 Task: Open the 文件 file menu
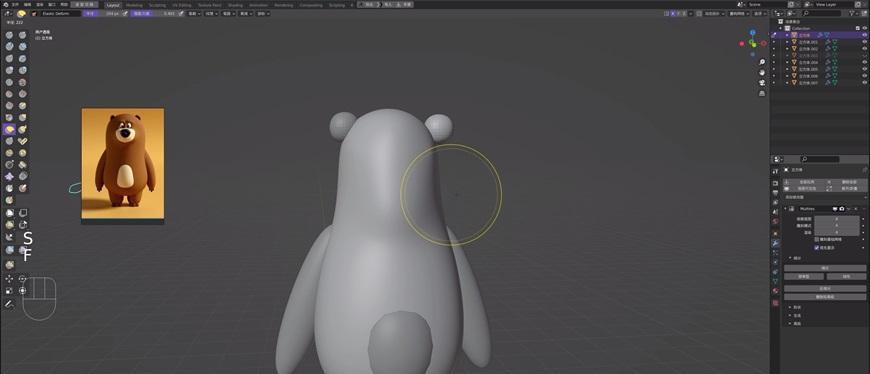click(x=15, y=4)
